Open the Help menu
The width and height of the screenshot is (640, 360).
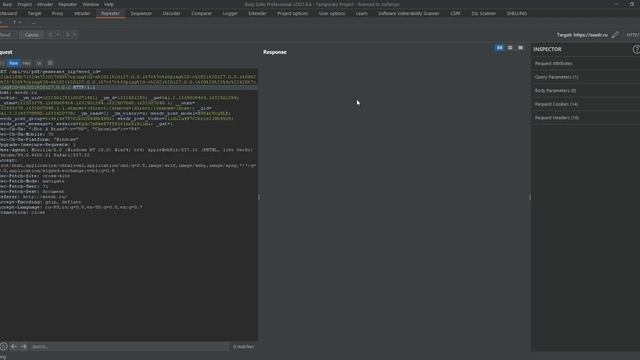(109, 4)
